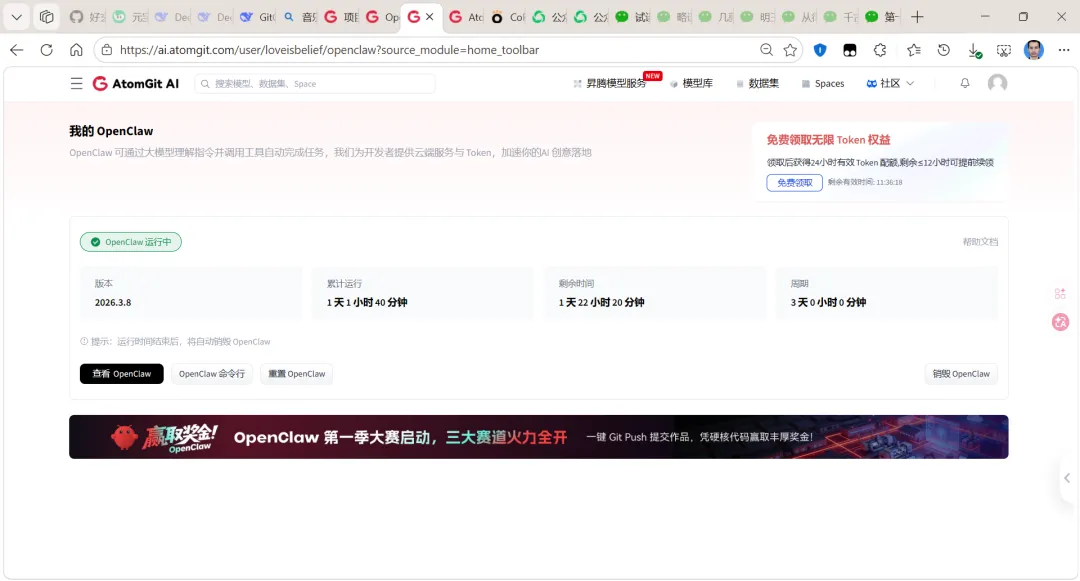
Task: Expand the right-edge side panel chevron
Action: click(x=1067, y=478)
